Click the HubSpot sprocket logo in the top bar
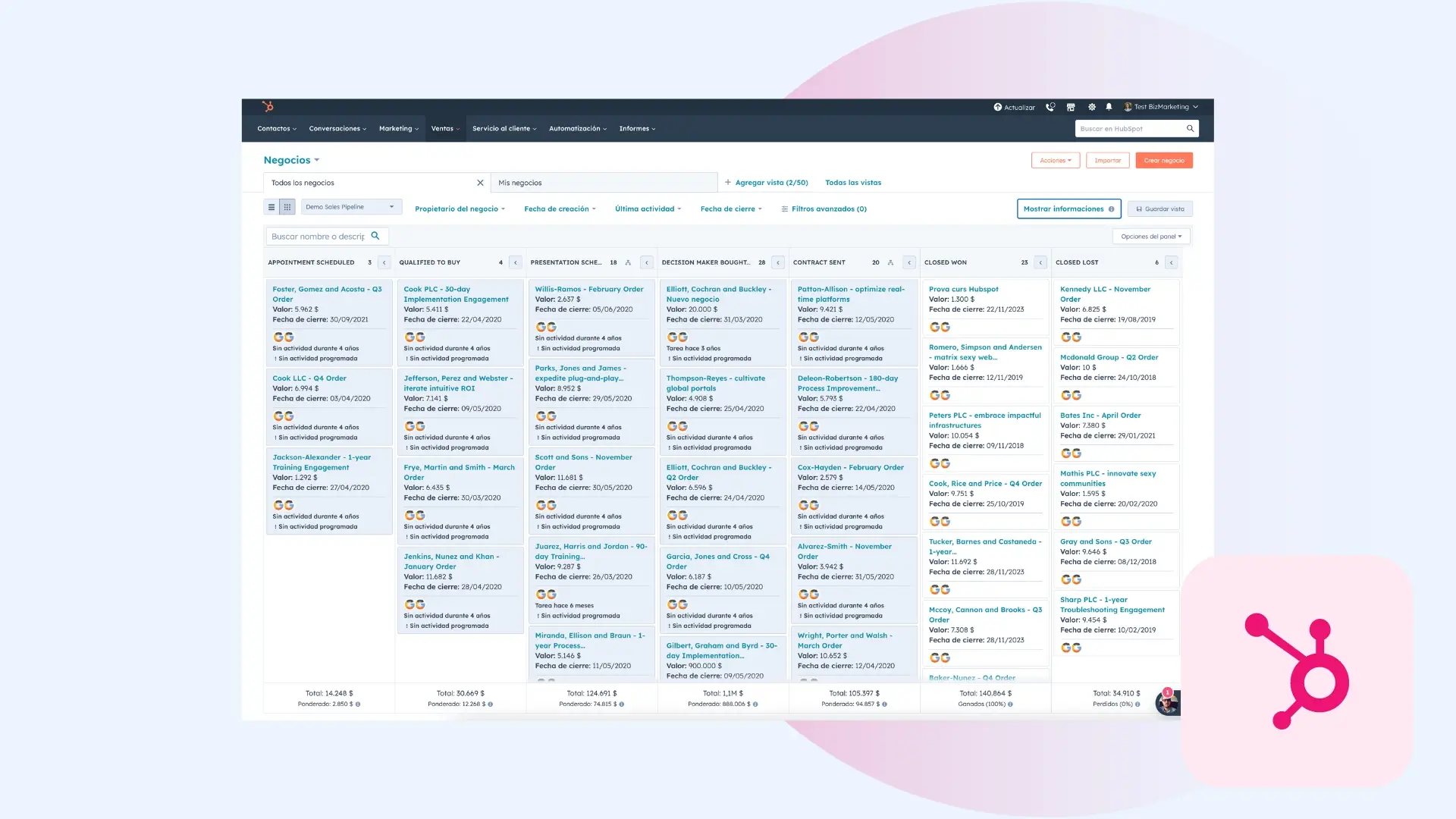Viewport: 1456px width, 819px height. pos(268,107)
